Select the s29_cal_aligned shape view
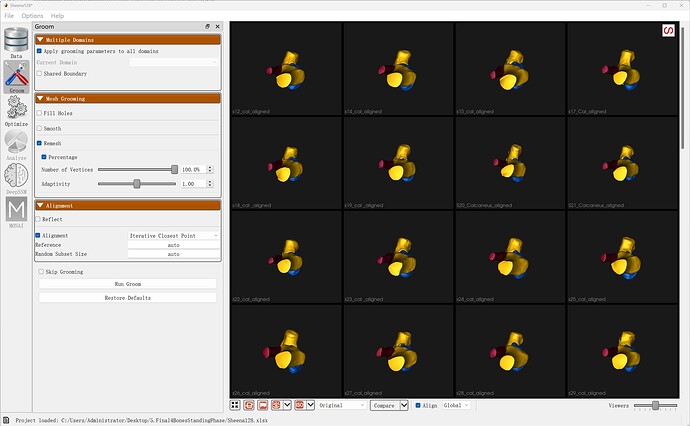690x426 pixels. click(x=623, y=351)
